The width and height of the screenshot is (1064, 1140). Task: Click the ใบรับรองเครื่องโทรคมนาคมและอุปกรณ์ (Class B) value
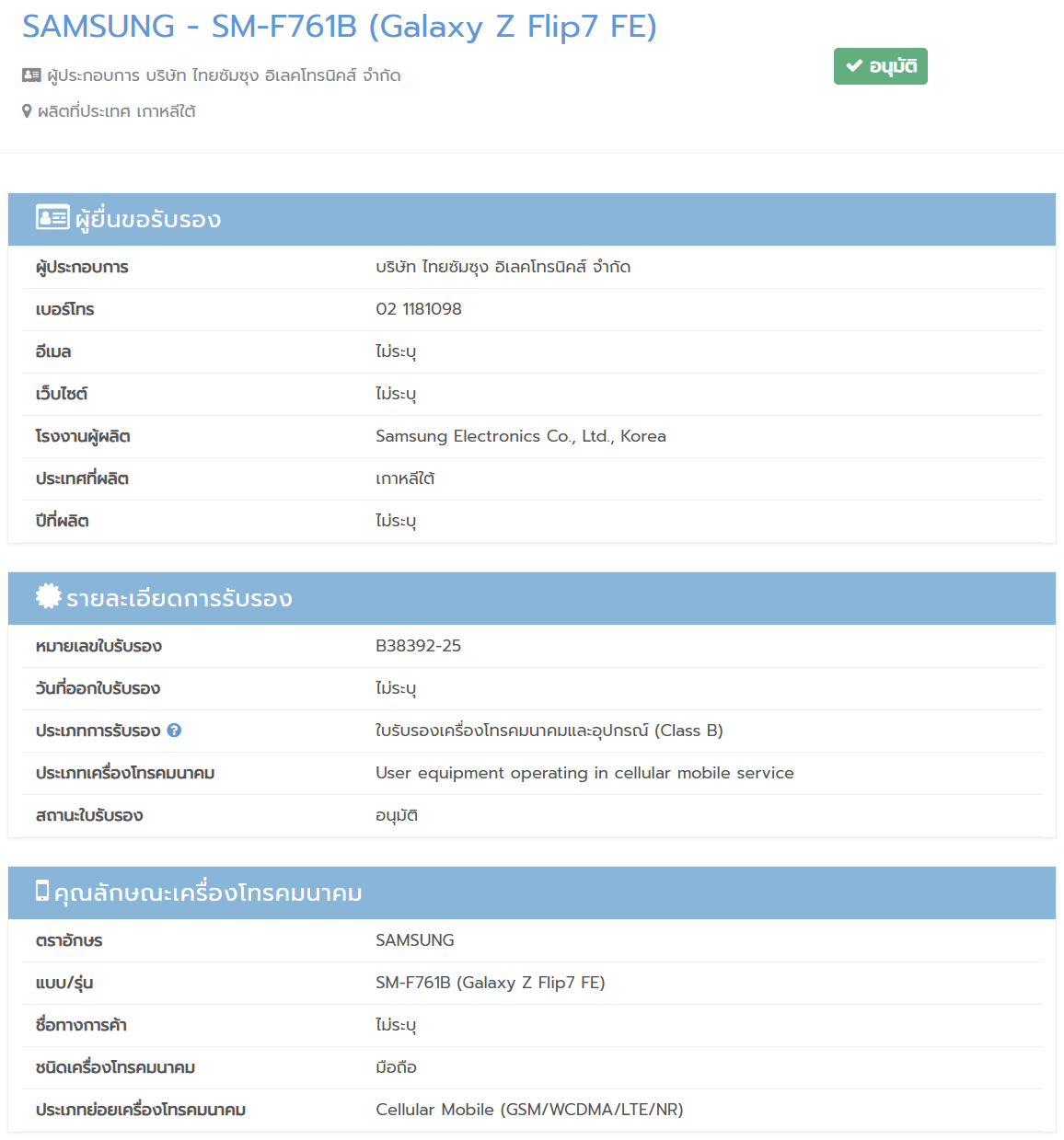549,731
